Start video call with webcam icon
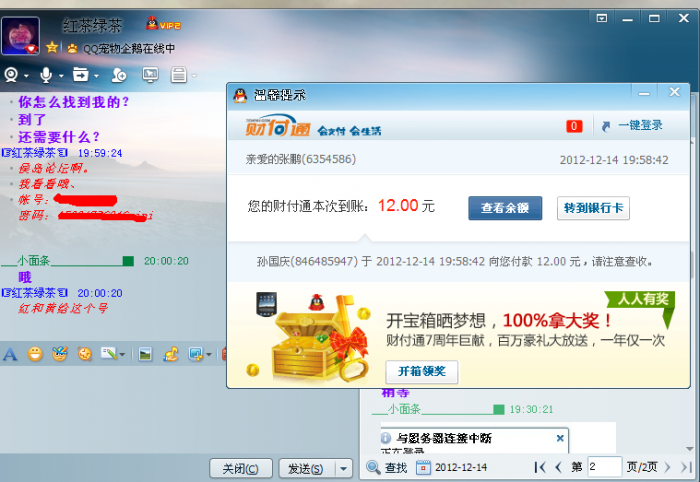The height and width of the screenshot is (482, 700). tap(11, 75)
